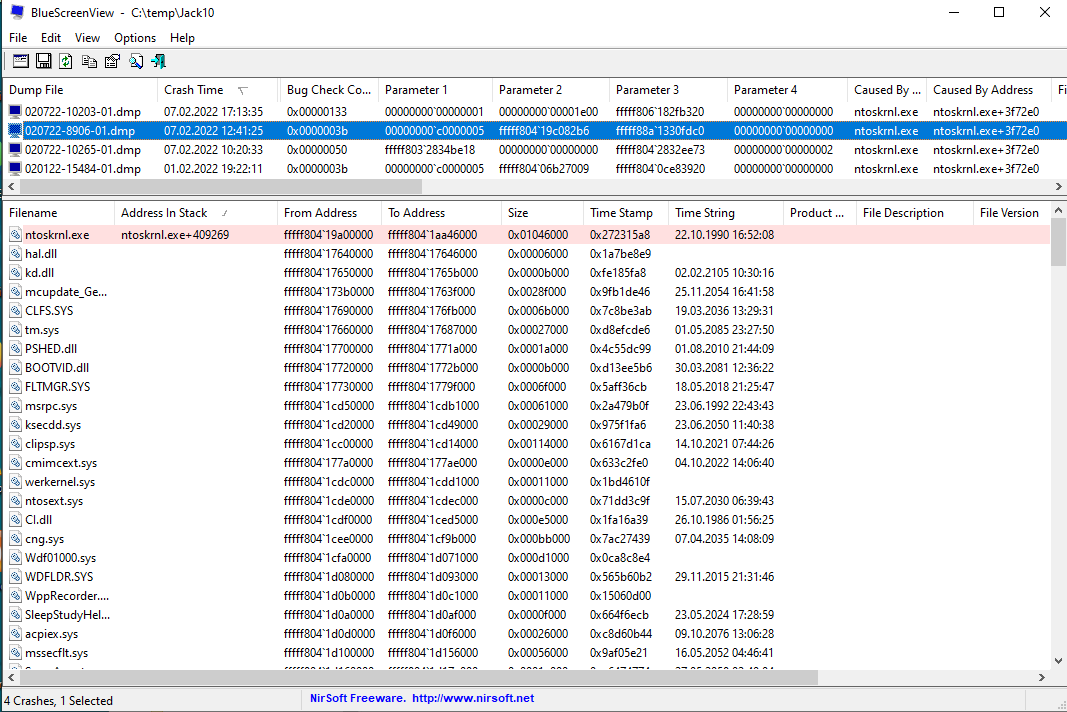Click the dump icon for 020722-8906-01.dmp
Image resolution: width=1067 pixels, height=712 pixels.
point(15,131)
